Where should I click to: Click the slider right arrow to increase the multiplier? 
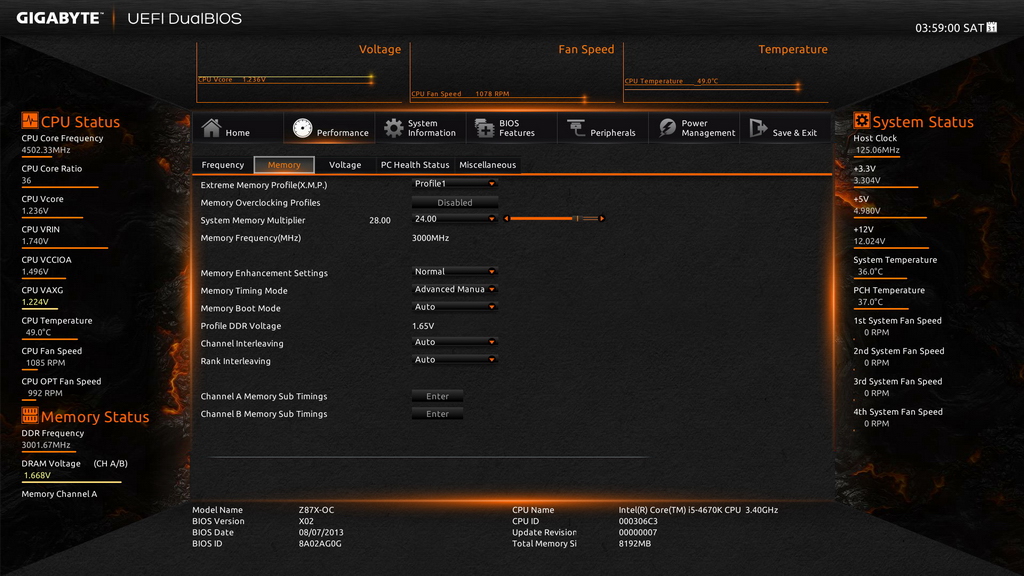601,219
